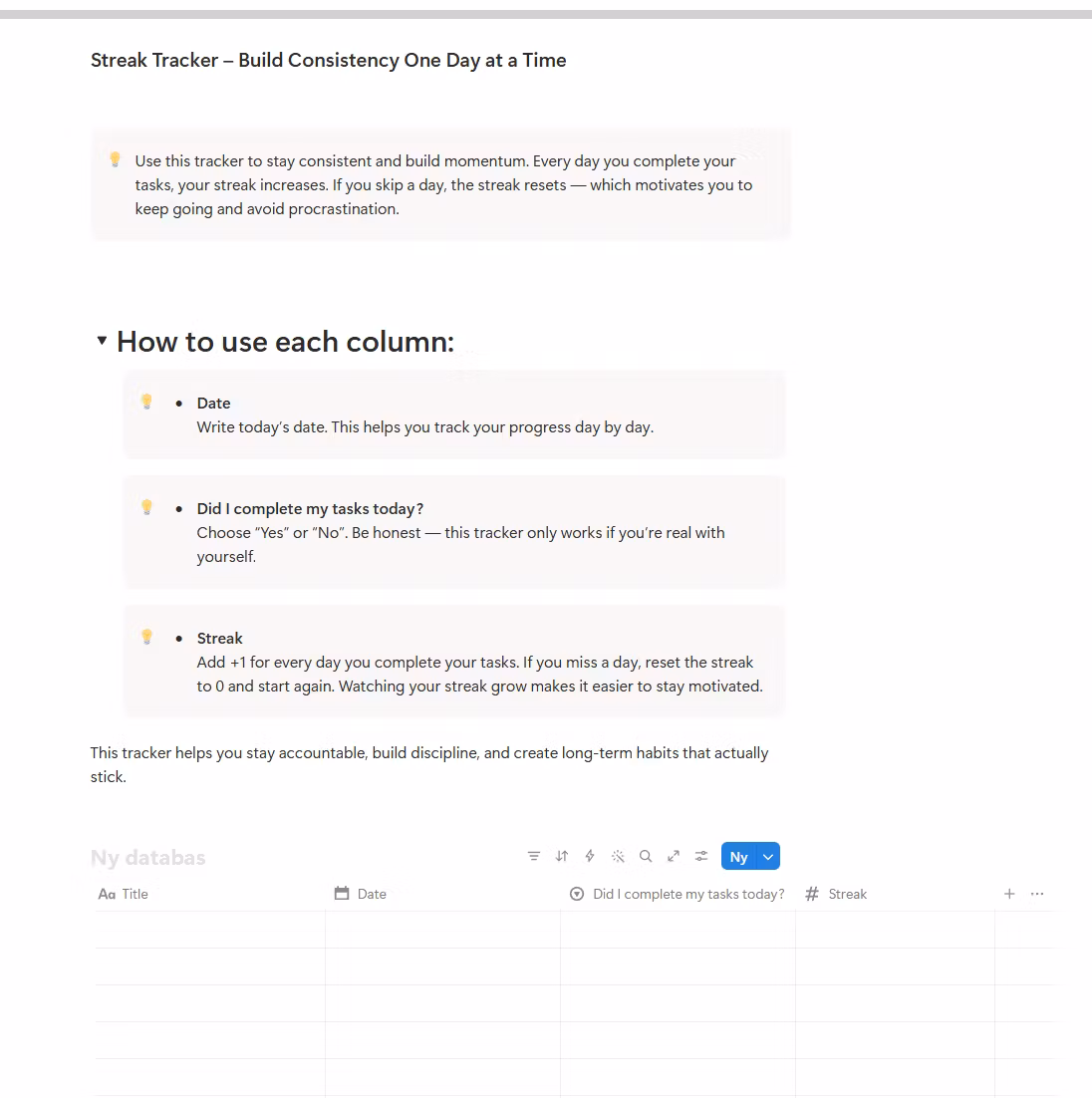1092x1098 pixels.
Task: Search the database with magnifier icon
Action: coord(646,856)
